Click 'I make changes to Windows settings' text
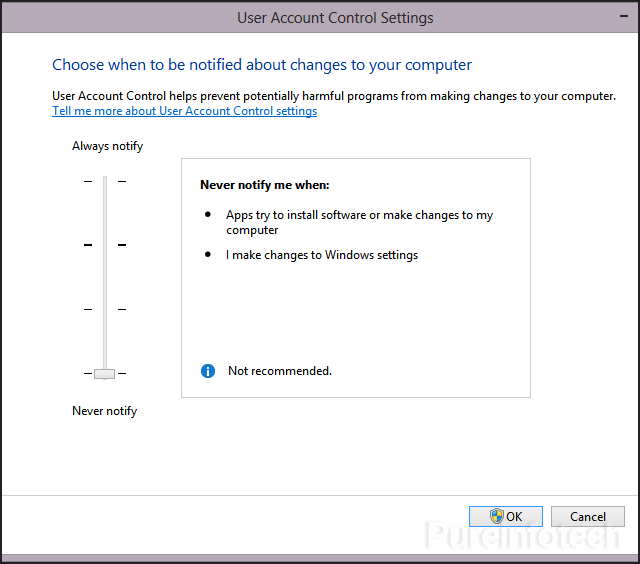Viewport: 640px width, 564px height. tap(322, 255)
